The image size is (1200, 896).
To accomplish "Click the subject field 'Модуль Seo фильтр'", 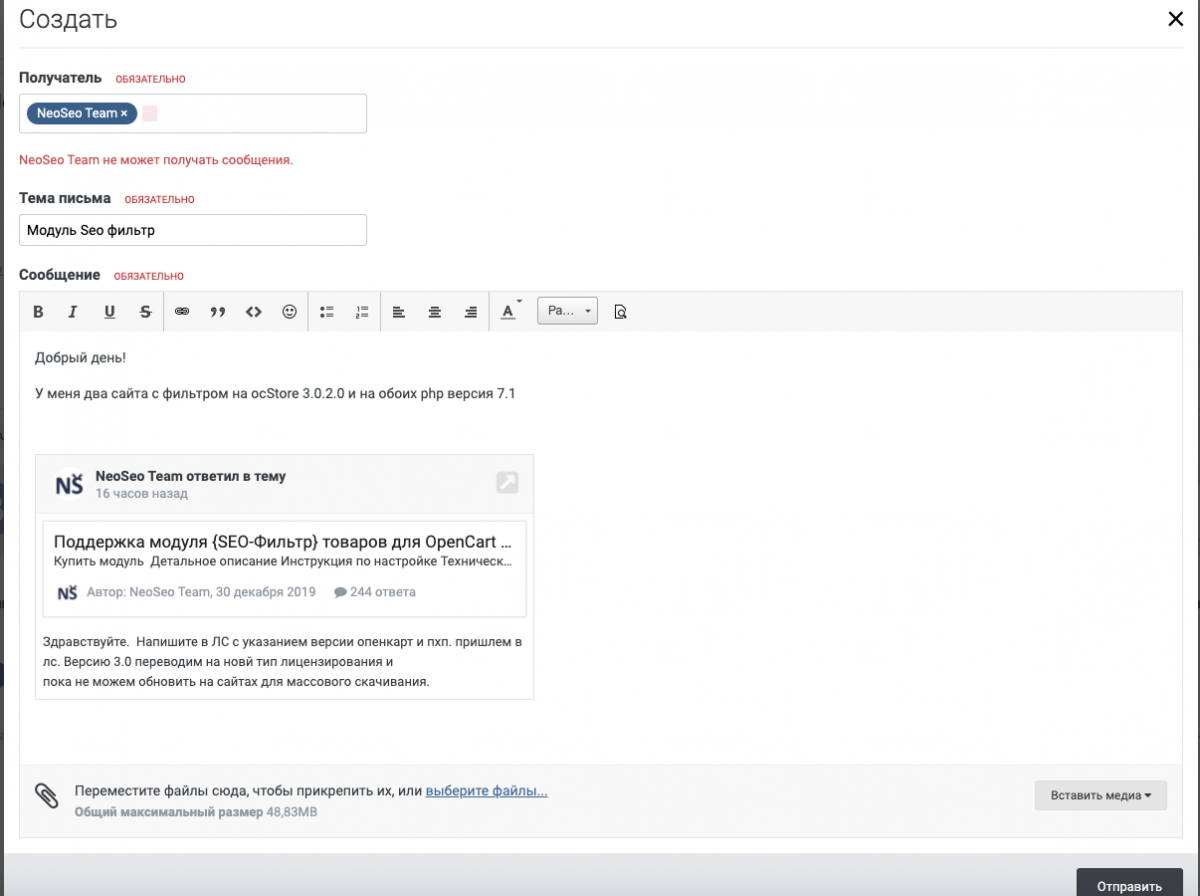I will 193,230.
